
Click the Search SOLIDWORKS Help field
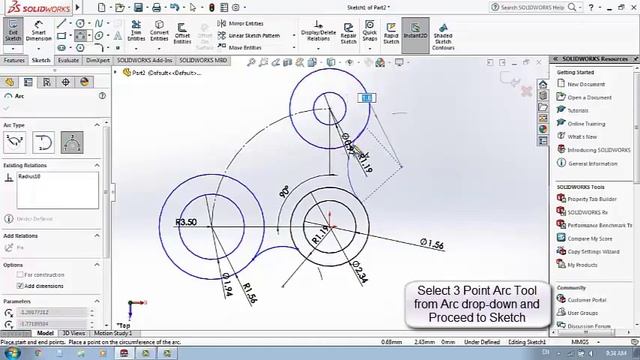533,7
